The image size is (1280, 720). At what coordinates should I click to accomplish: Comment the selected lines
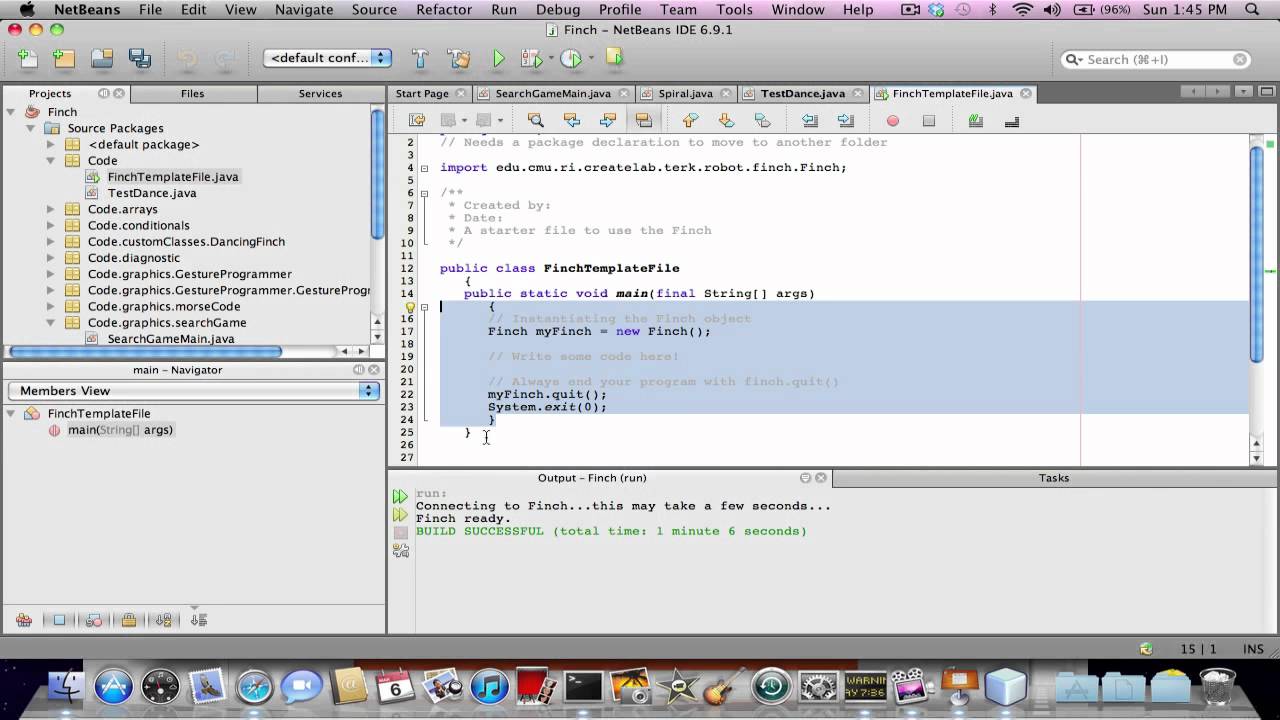(x=975, y=121)
